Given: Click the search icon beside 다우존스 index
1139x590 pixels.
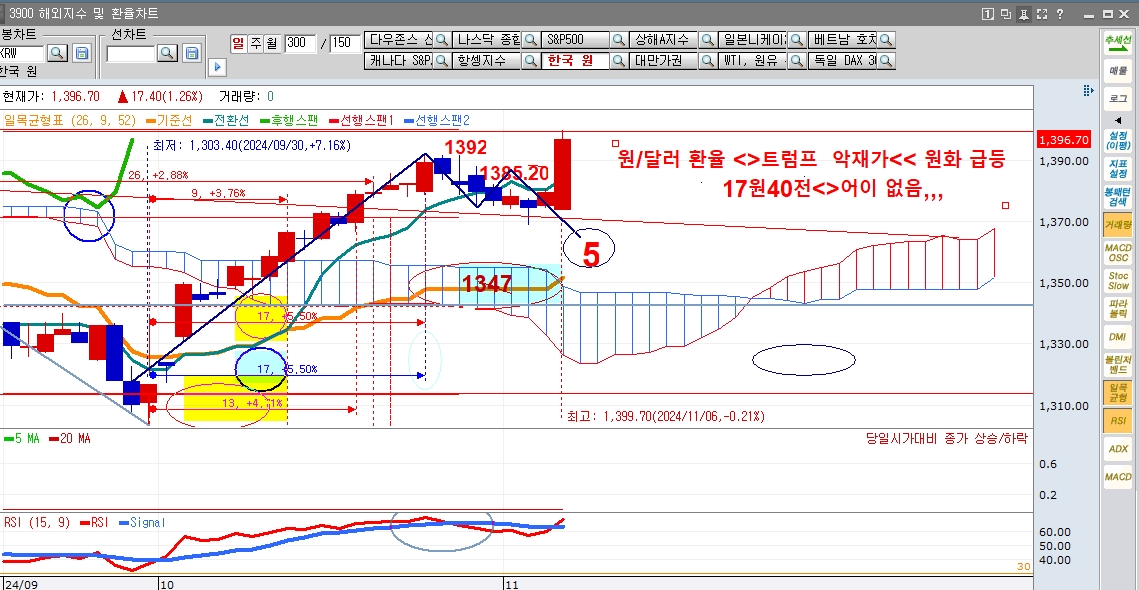Looking at the screenshot, I should point(442,40).
